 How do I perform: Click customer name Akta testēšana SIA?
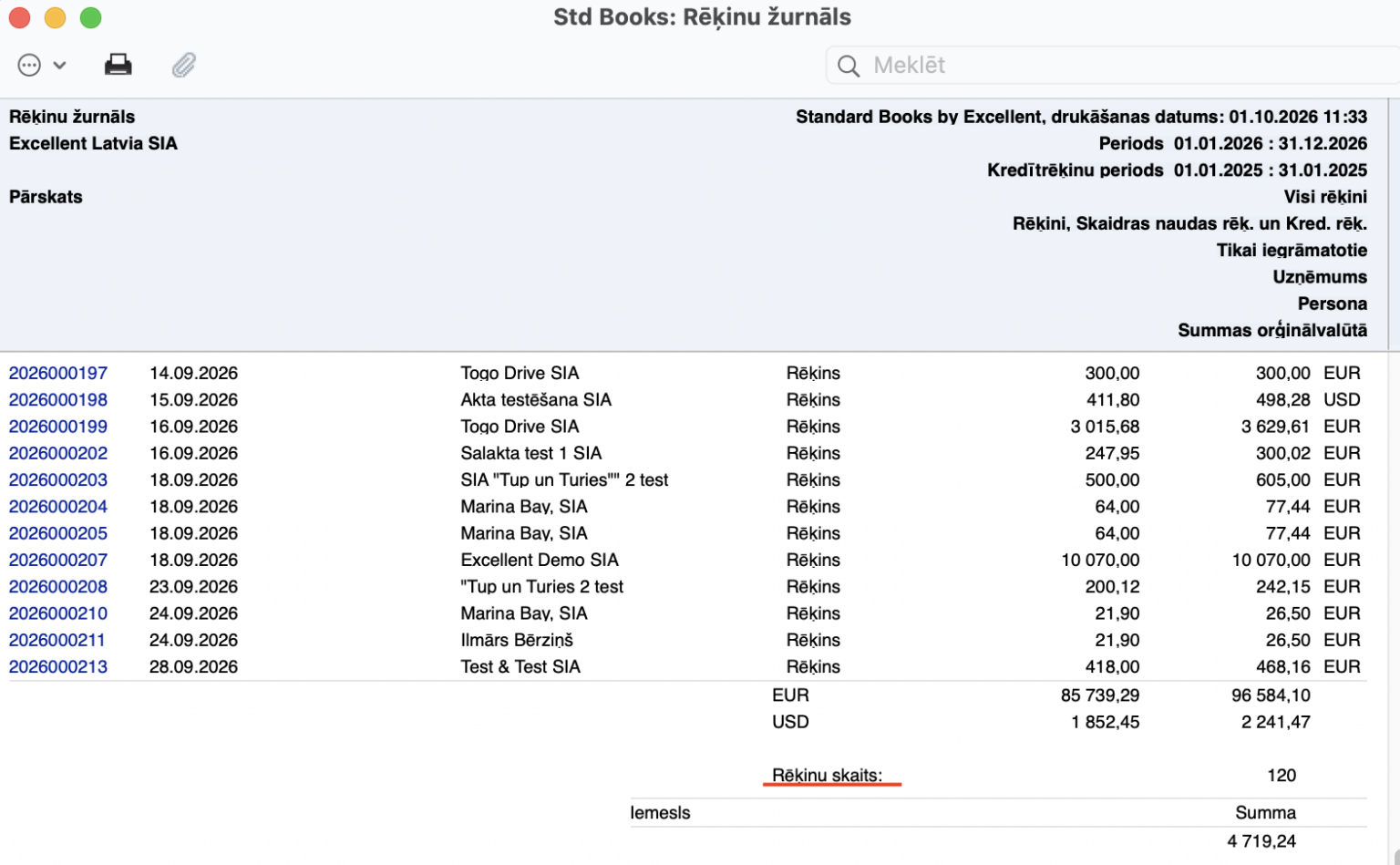[536, 399]
